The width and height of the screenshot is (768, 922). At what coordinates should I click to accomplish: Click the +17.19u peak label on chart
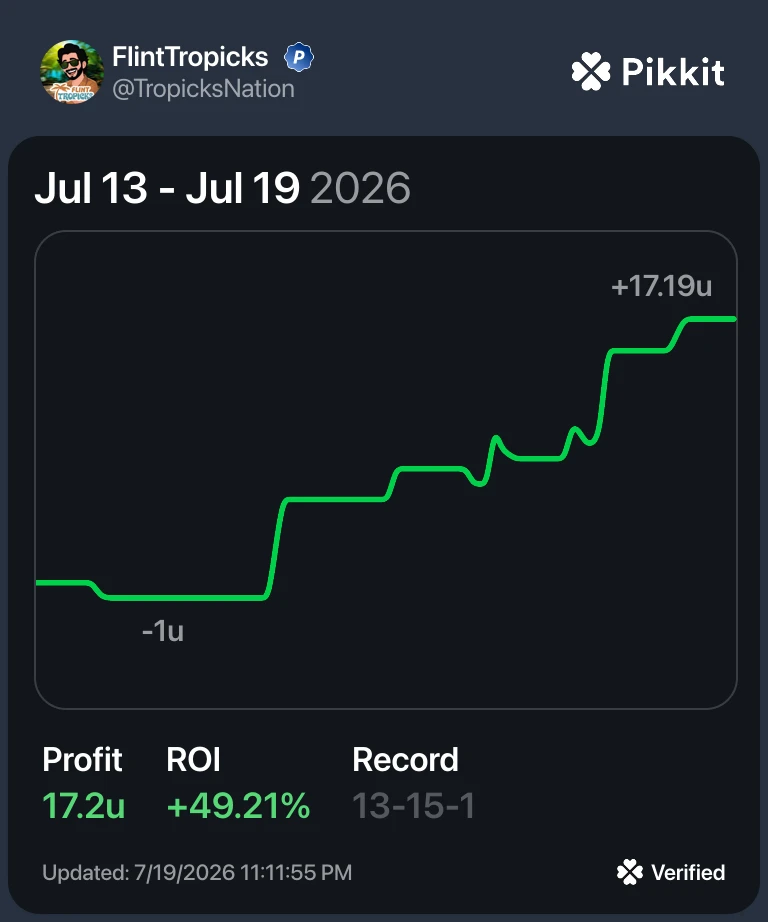coord(662,286)
